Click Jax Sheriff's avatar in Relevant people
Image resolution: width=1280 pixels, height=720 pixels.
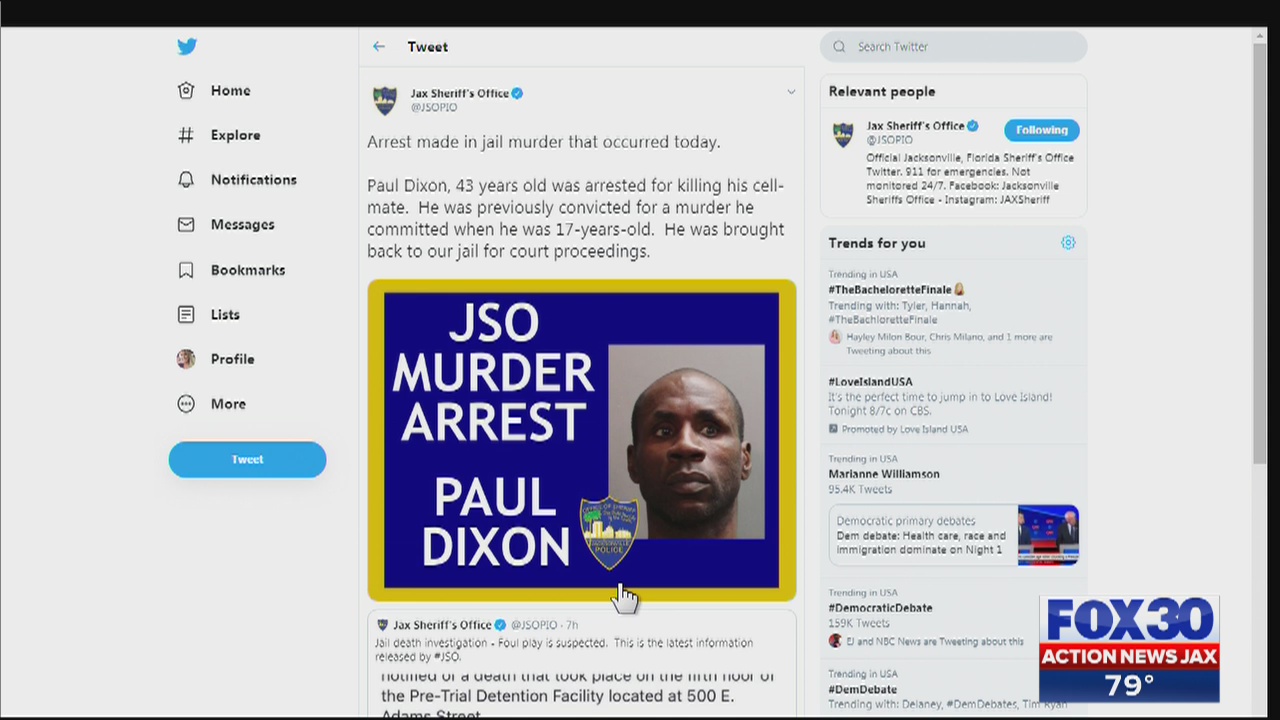click(x=844, y=134)
